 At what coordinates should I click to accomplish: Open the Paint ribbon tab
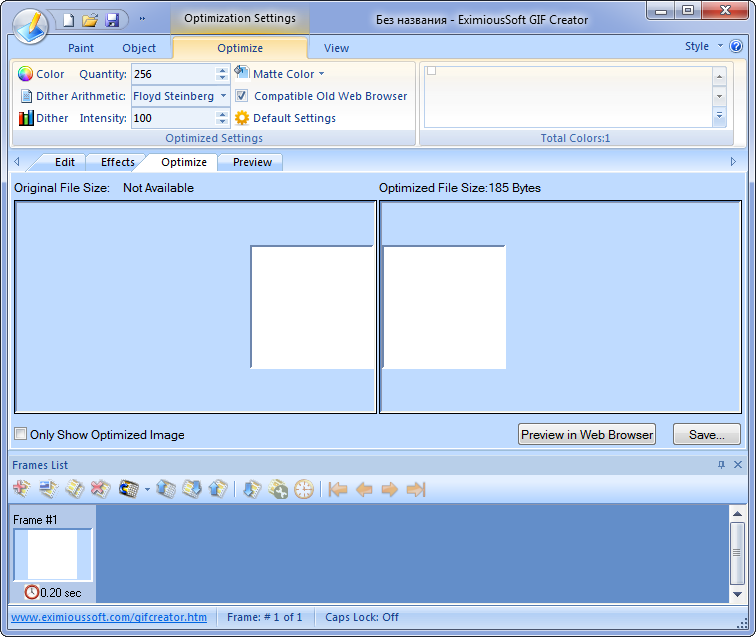[81, 48]
